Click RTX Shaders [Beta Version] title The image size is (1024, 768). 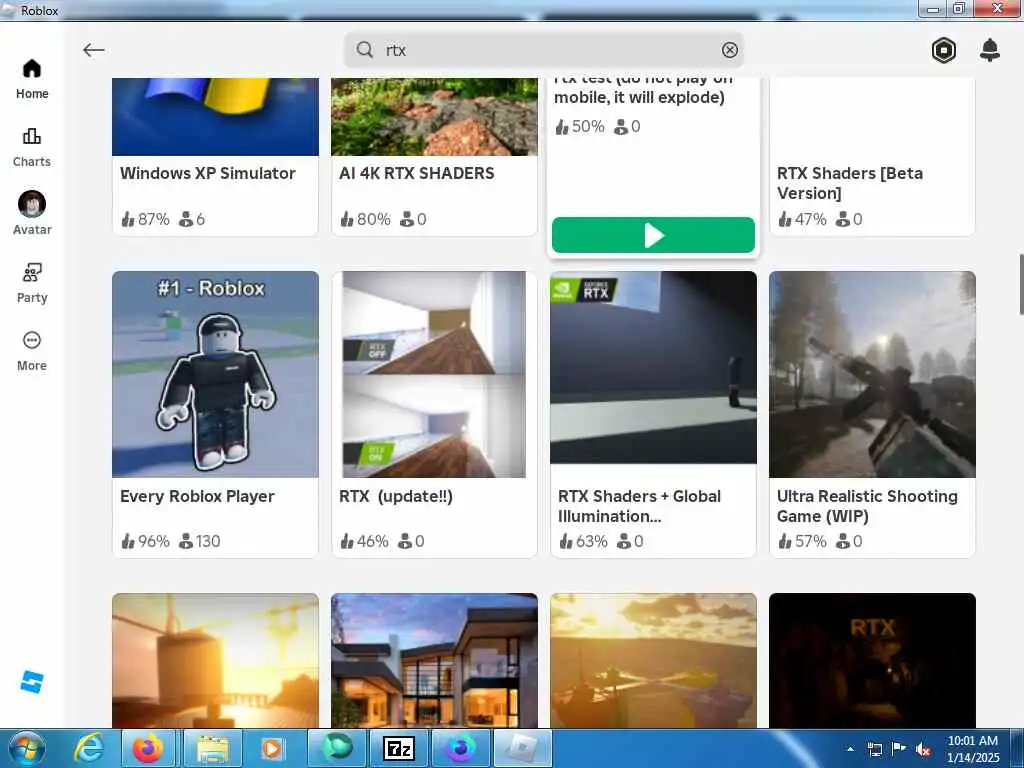pos(850,183)
